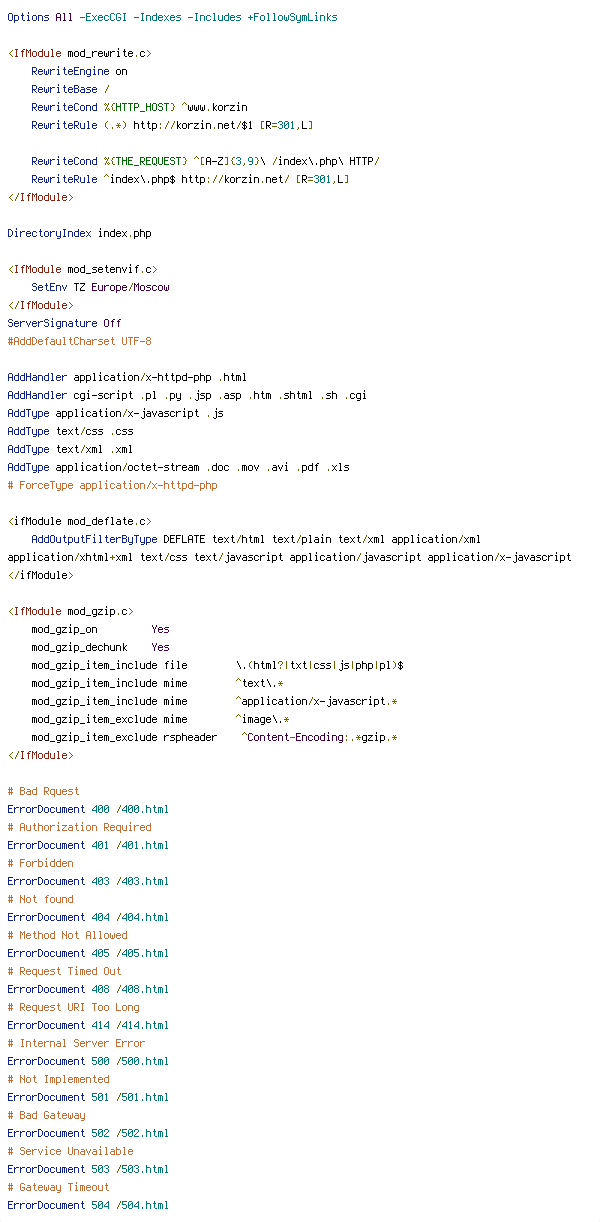Click # Method Not Allowed comment
Image resolution: width=600 pixels, height=1222 pixels.
[67, 935]
